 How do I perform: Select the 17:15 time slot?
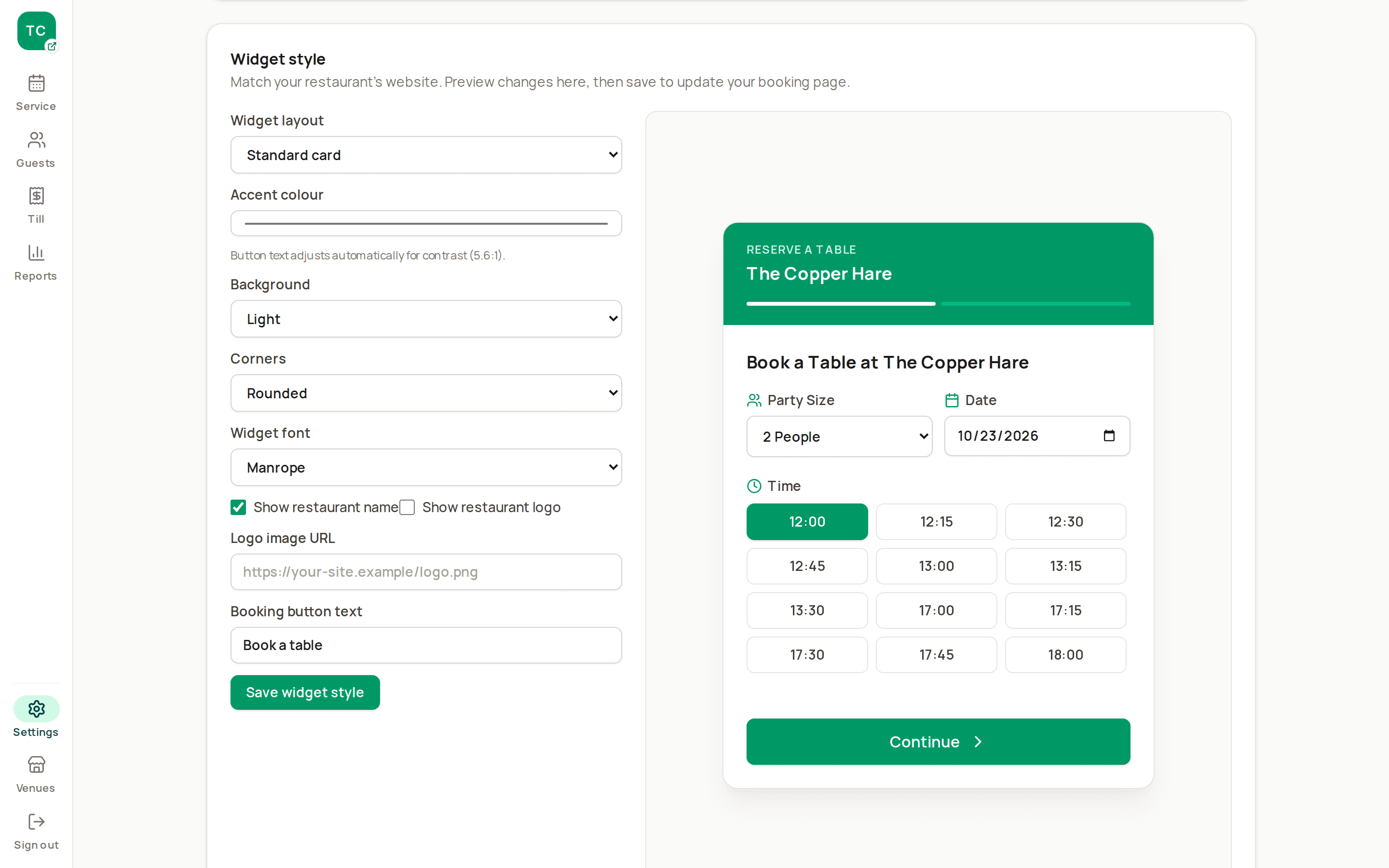tap(1065, 610)
